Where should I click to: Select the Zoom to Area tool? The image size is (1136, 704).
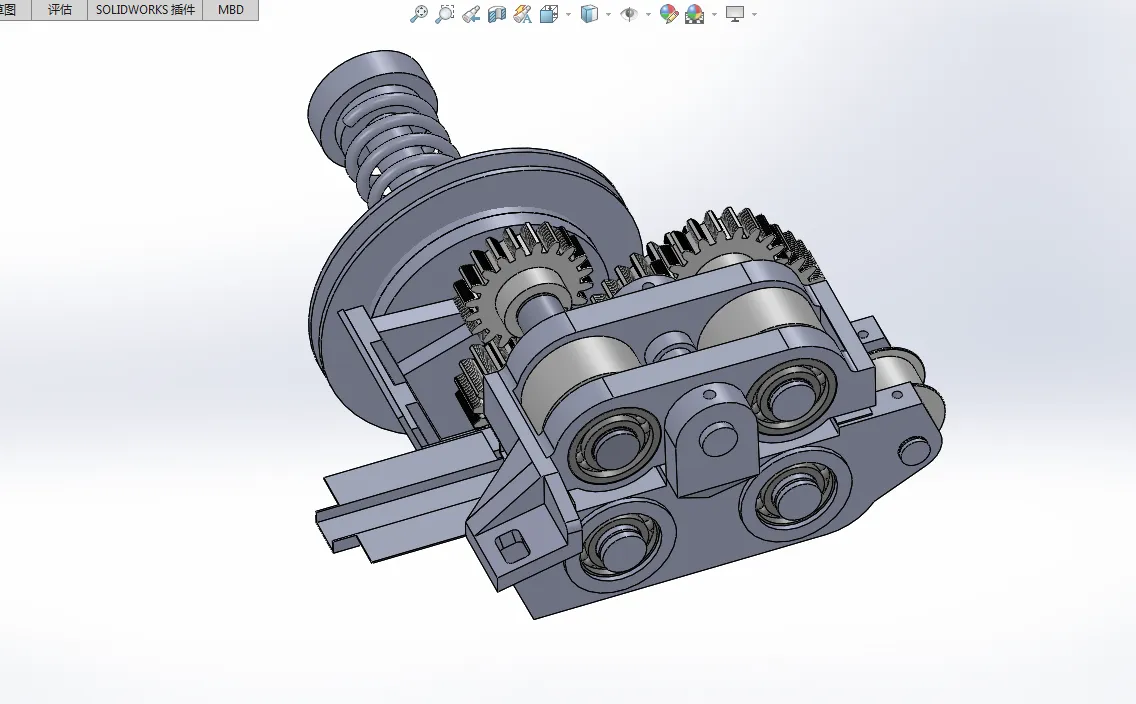[444, 14]
